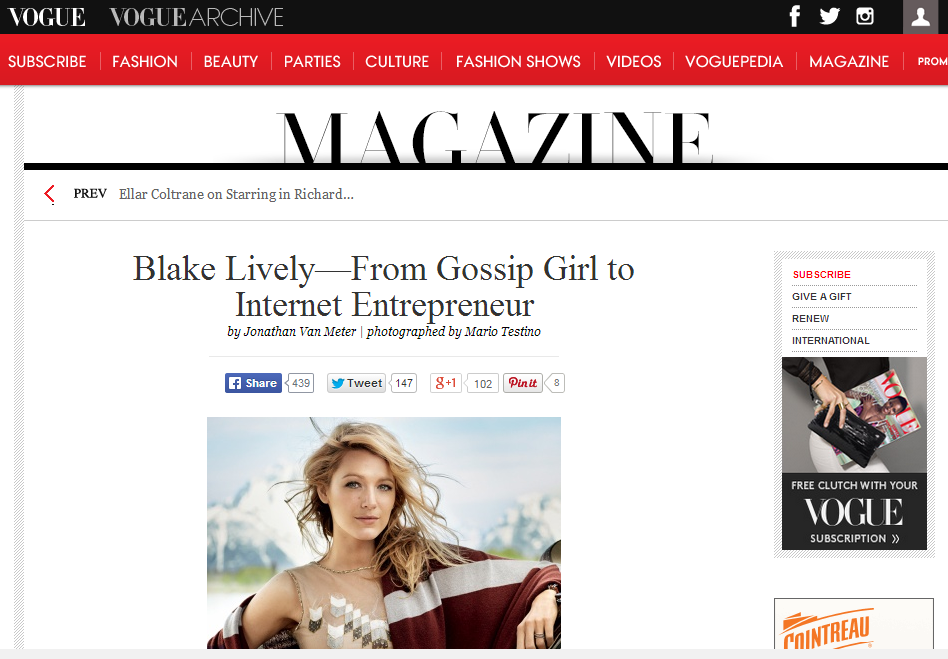This screenshot has width=948, height=659.
Task: Click the PREV label
Action: [x=90, y=193]
